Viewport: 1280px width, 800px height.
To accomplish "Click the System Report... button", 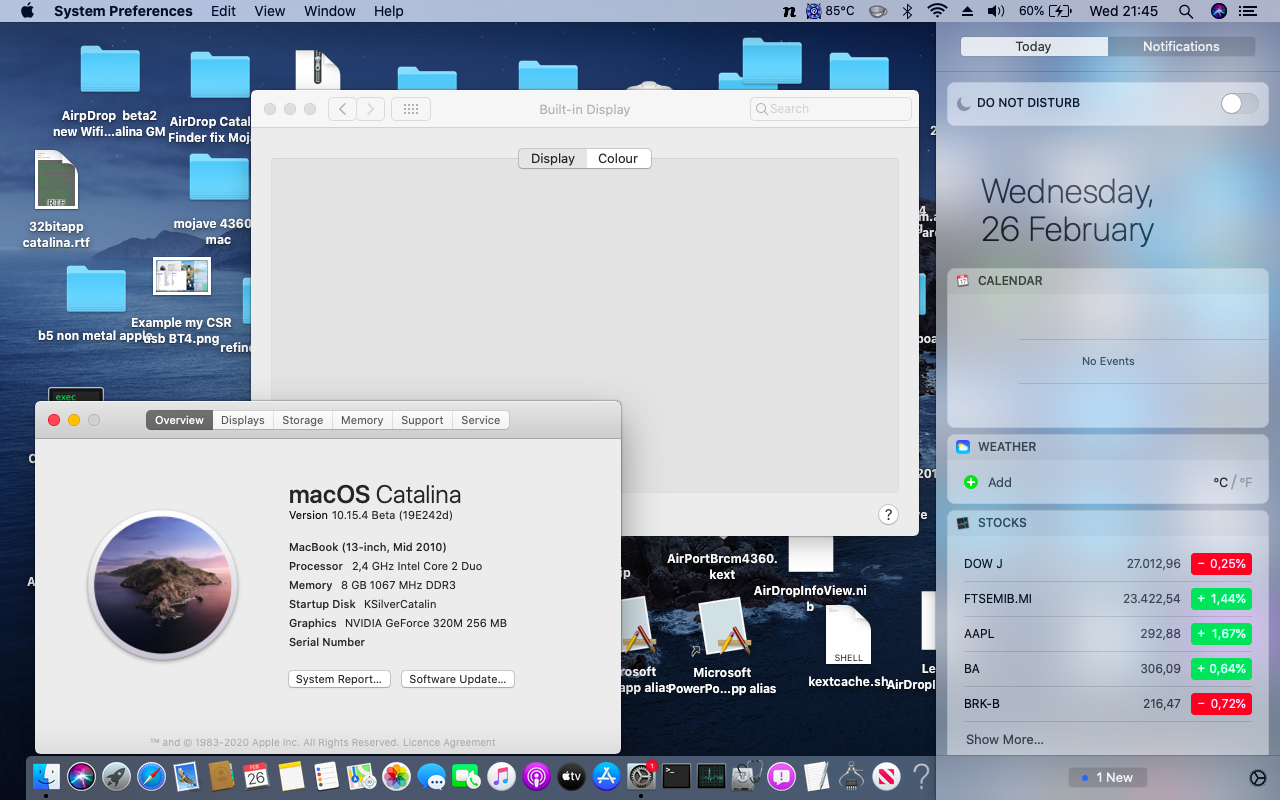I will tap(339, 679).
